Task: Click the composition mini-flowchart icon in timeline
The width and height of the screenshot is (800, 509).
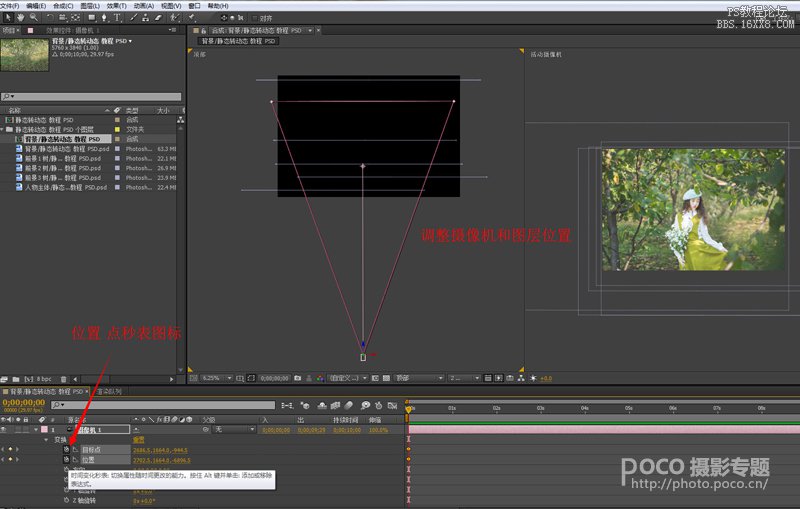Action: click(287, 405)
